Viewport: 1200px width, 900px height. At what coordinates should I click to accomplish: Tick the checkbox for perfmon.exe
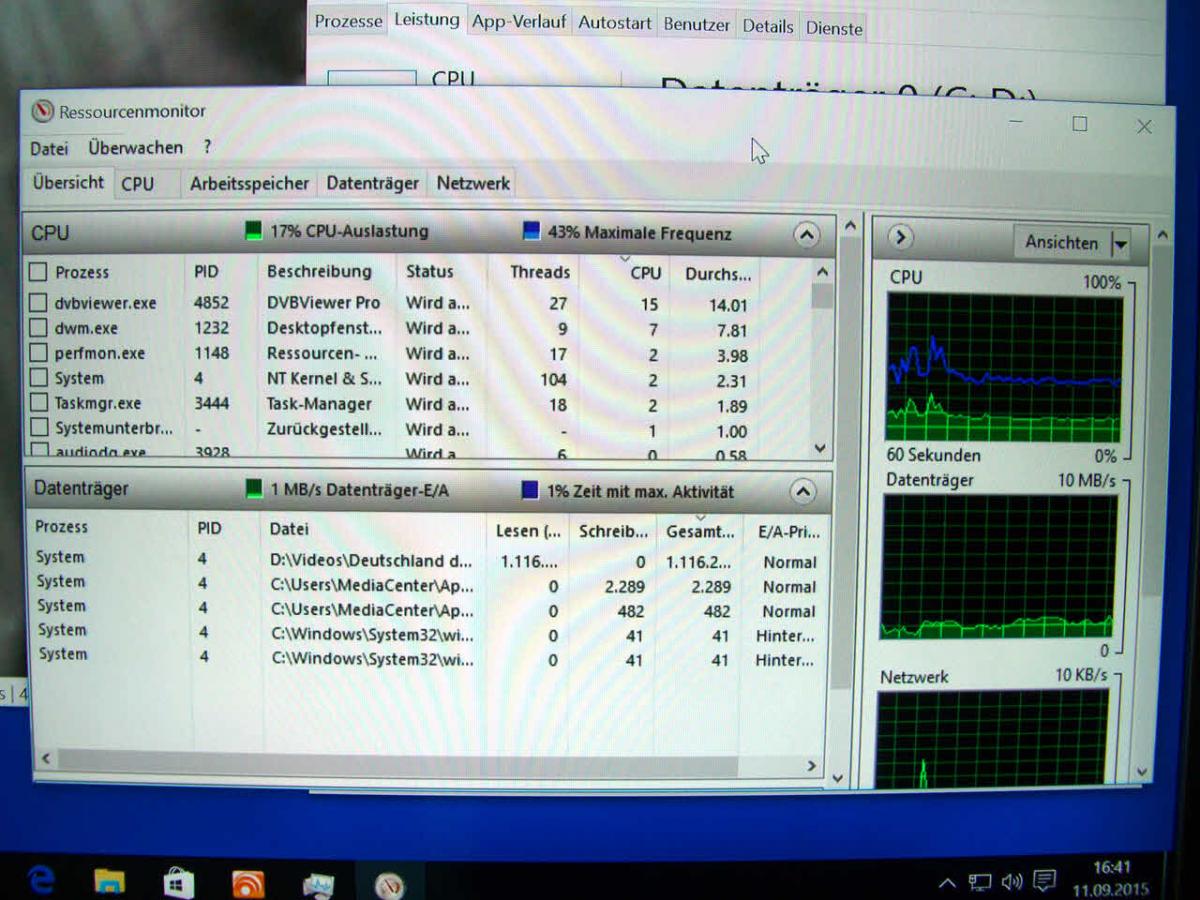38,353
